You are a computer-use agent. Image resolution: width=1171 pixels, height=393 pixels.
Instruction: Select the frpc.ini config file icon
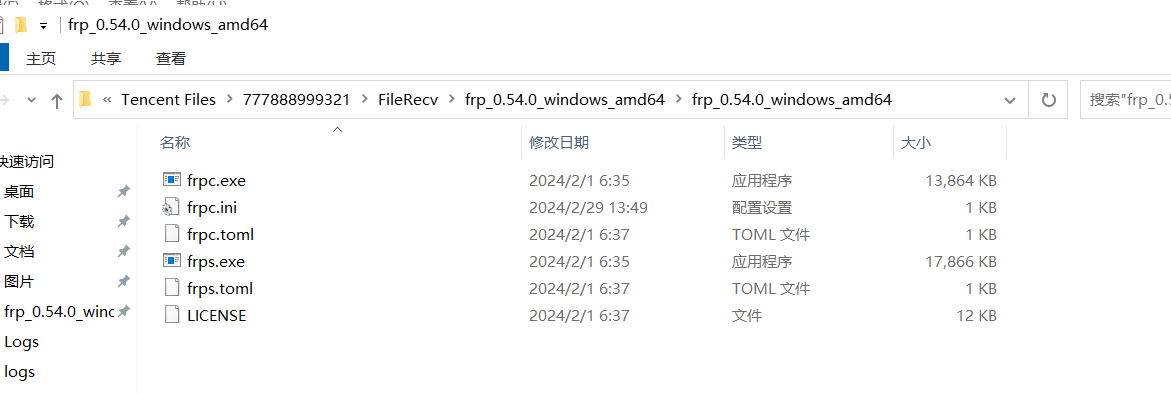pyautogui.click(x=173, y=207)
